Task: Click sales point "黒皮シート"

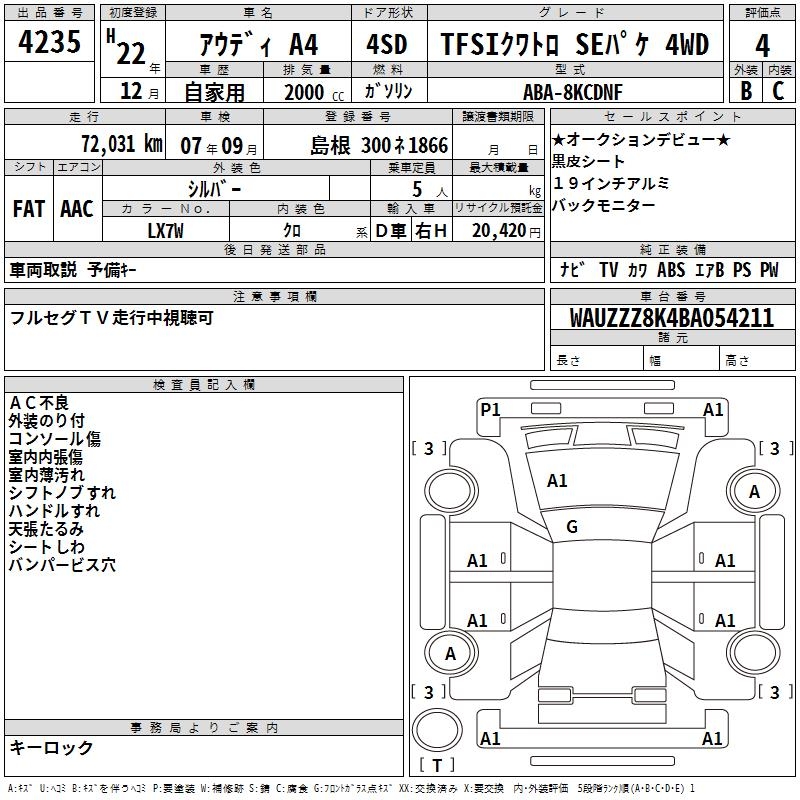Action: [588, 161]
